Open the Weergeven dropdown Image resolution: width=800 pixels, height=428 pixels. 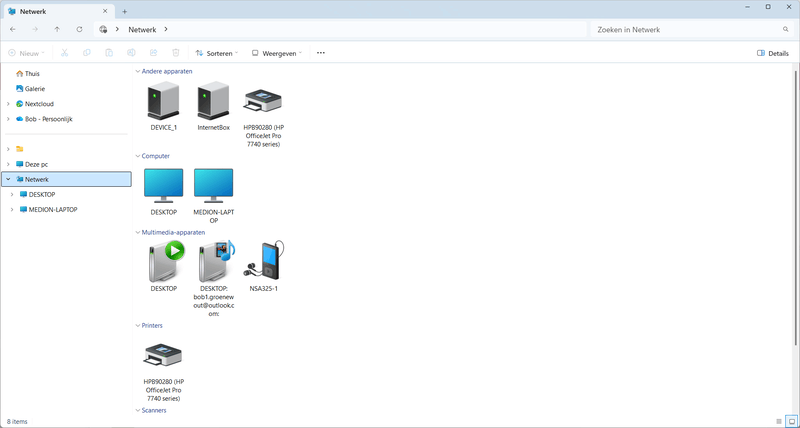click(x=277, y=53)
